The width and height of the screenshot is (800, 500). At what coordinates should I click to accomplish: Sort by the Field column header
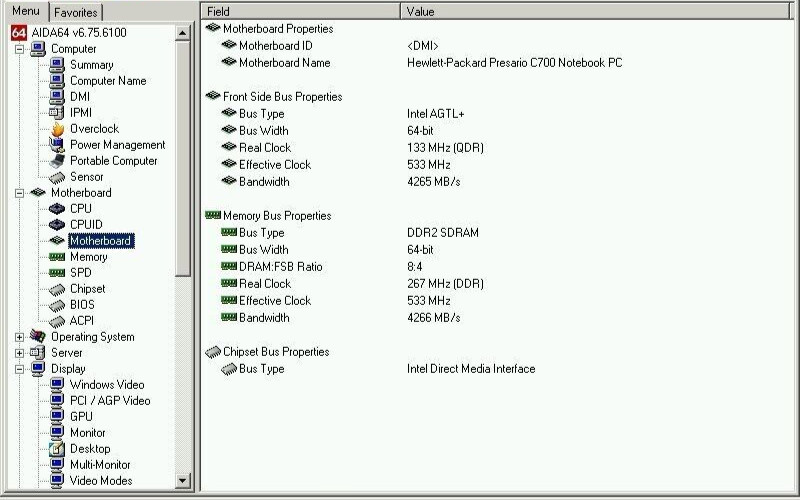click(301, 11)
